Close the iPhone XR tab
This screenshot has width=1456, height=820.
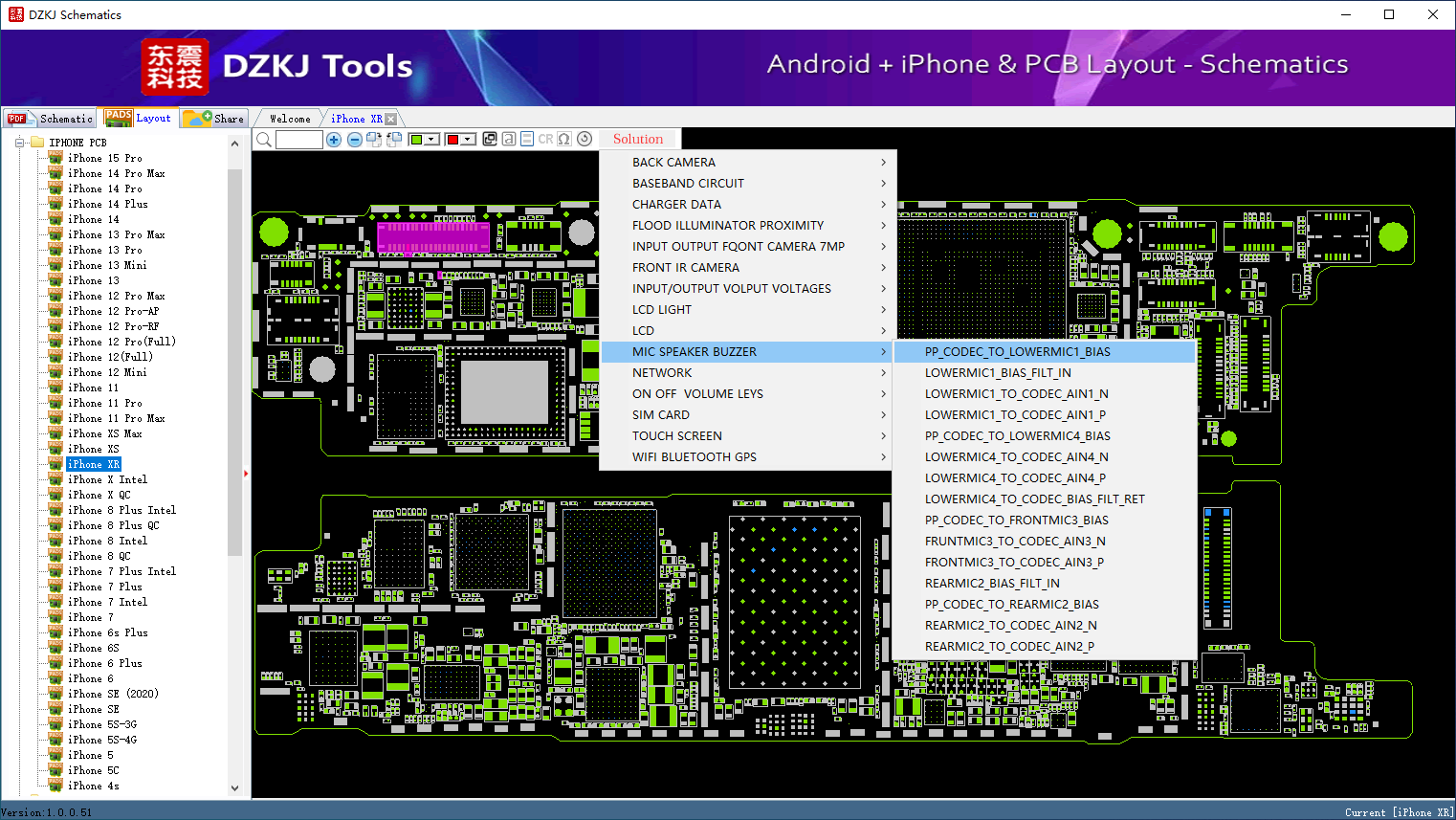pyautogui.click(x=390, y=120)
